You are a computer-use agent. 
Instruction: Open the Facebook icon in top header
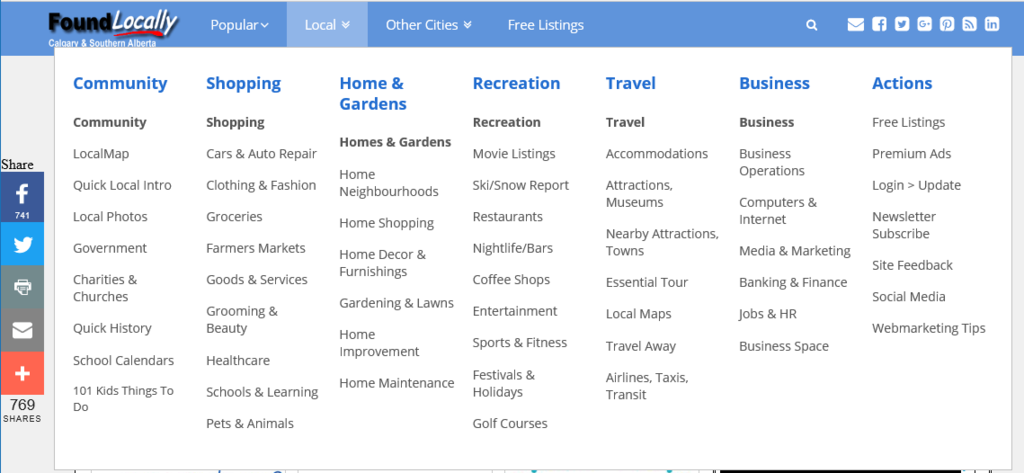880,25
